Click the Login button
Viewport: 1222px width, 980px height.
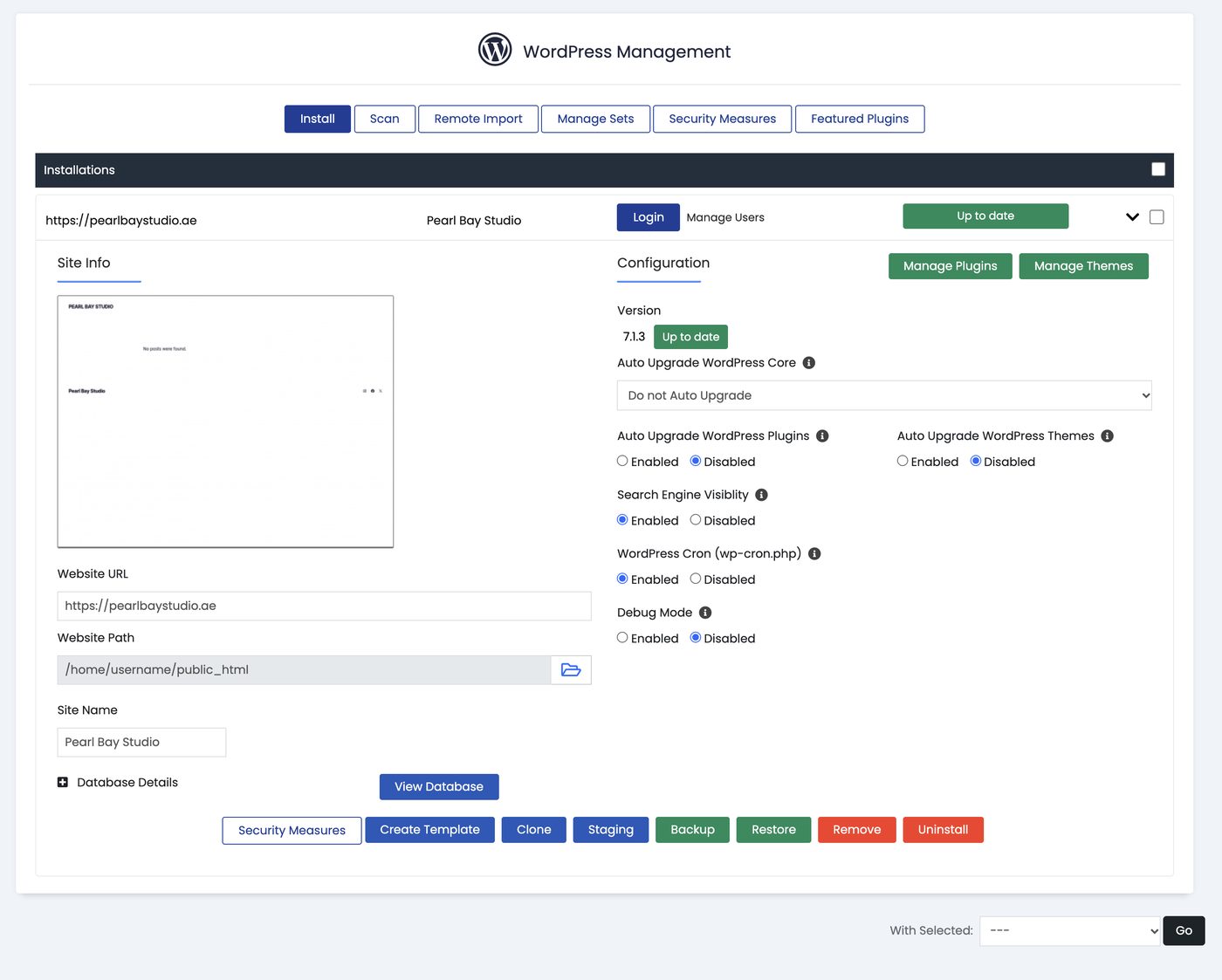pyautogui.click(x=649, y=217)
